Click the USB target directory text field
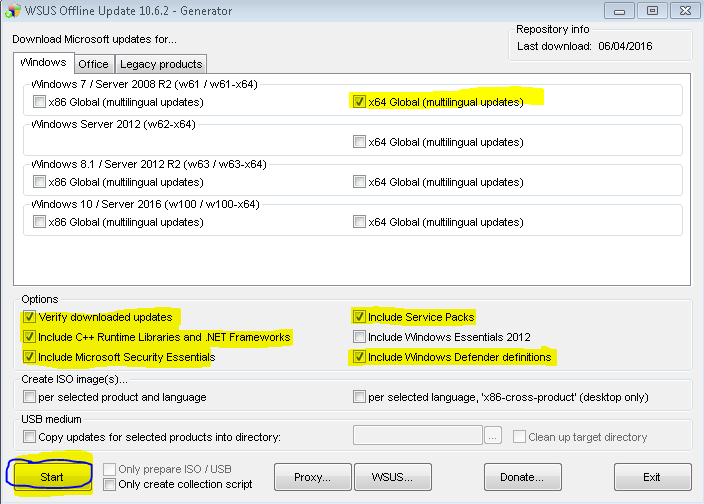The image size is (704, 504). tap(418, 436)
